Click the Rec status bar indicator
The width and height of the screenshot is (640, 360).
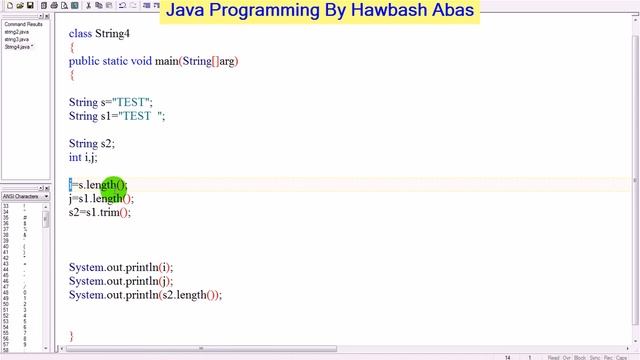click(x=608, y=358)
